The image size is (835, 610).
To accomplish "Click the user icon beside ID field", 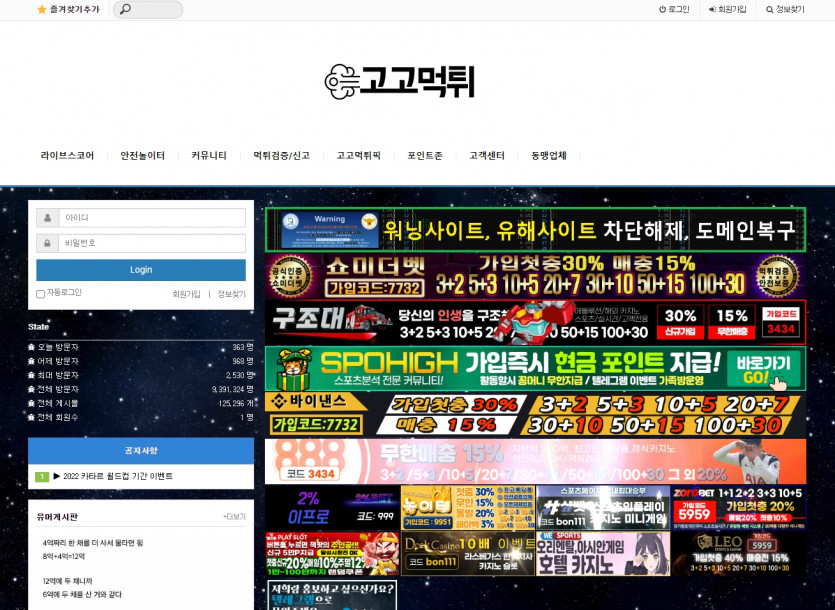I will tap(47, 217).
